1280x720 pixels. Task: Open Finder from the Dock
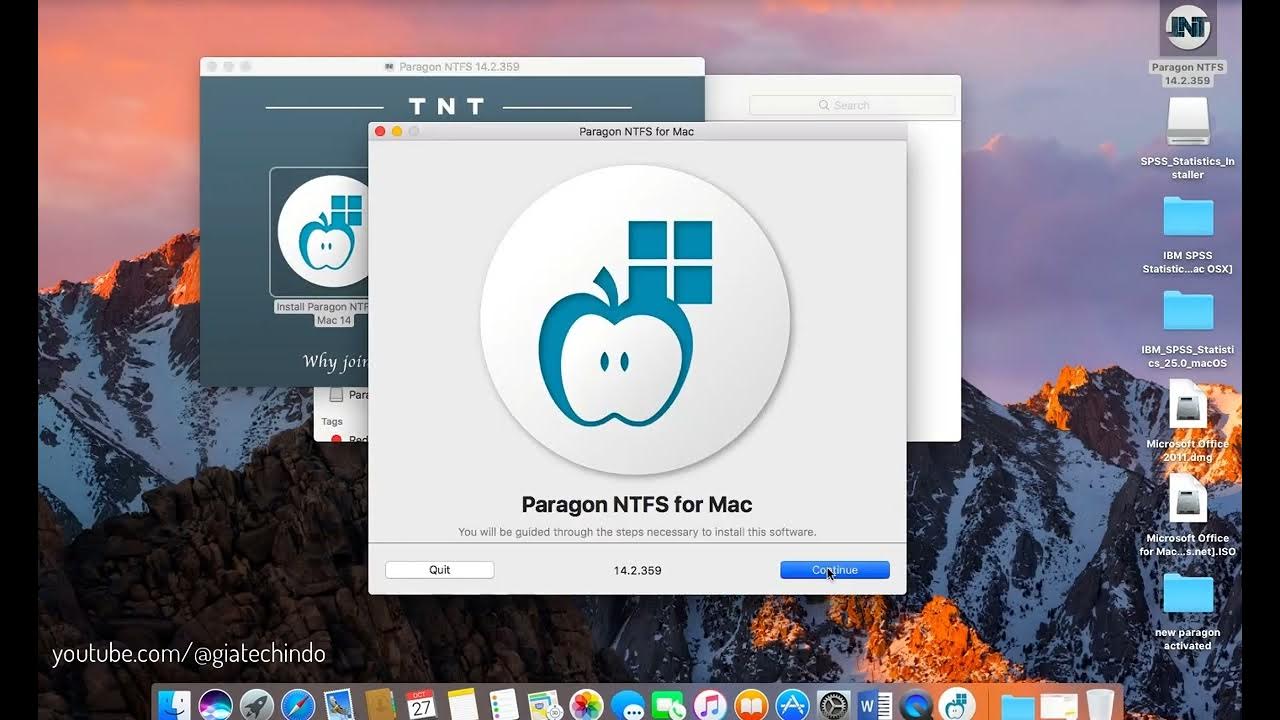coord(175,705)
